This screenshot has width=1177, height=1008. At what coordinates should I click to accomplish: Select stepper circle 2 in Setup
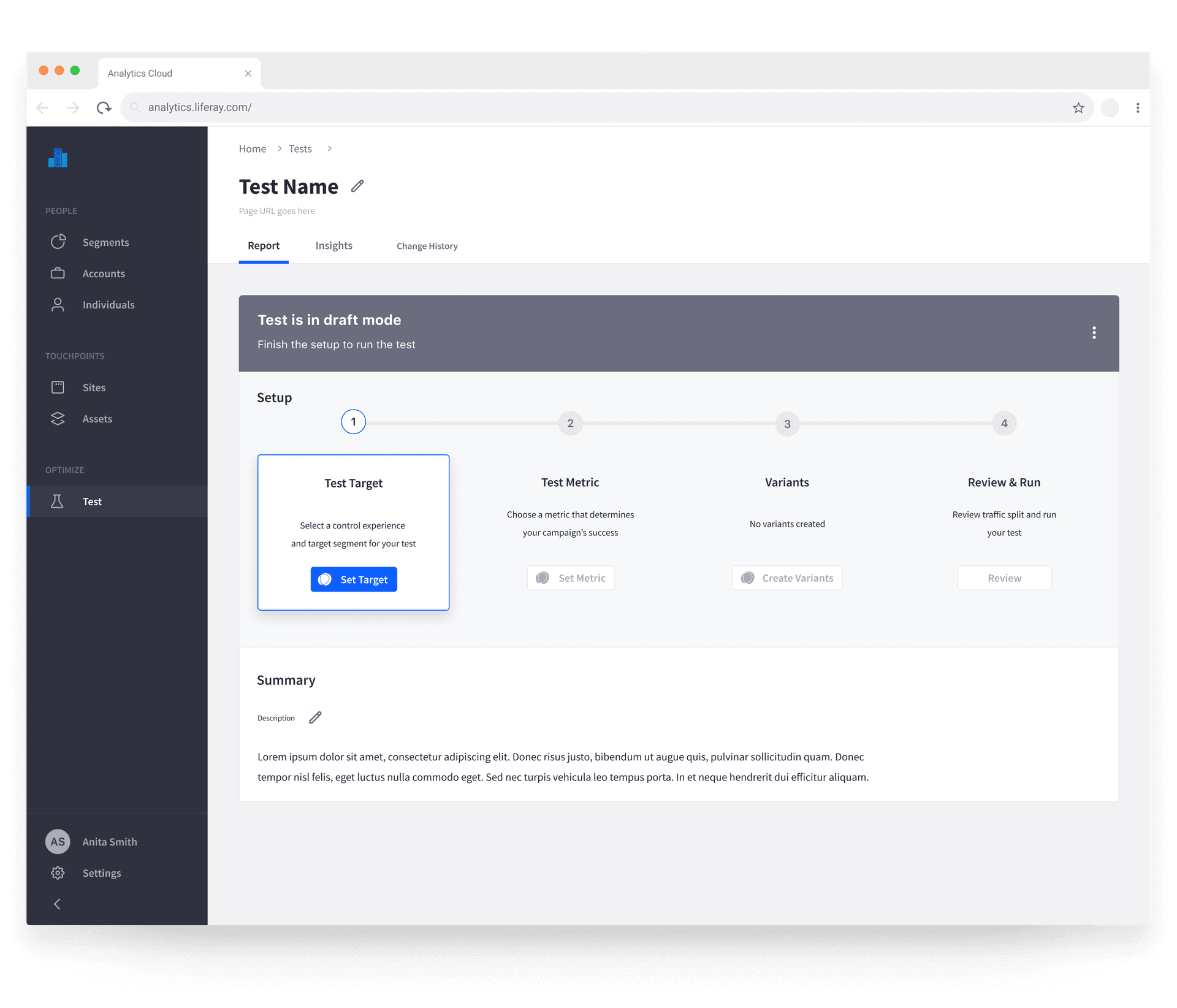(x=570, y=422)
